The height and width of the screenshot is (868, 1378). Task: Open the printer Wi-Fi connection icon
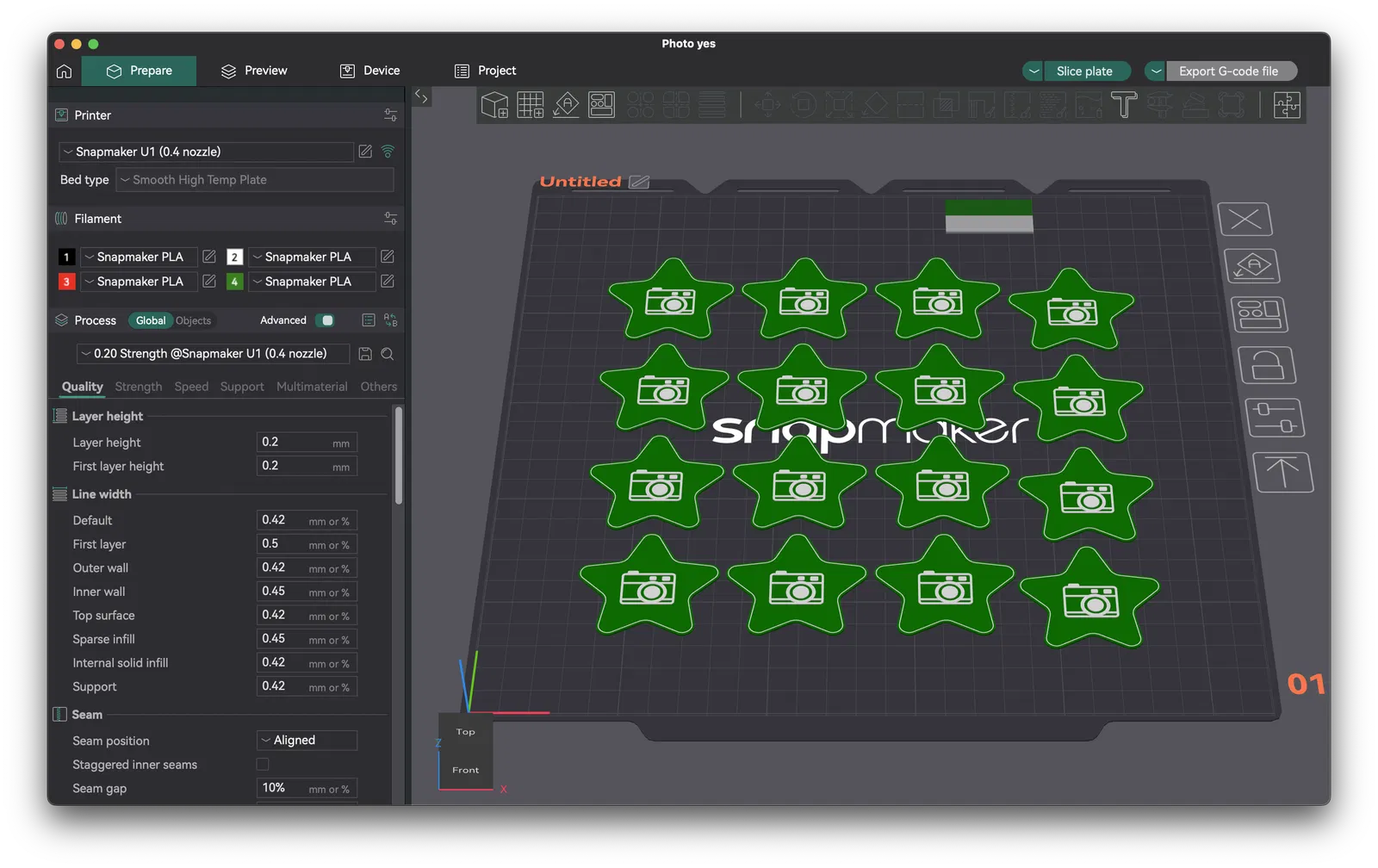pyautogui.click(x=388, y=152)
